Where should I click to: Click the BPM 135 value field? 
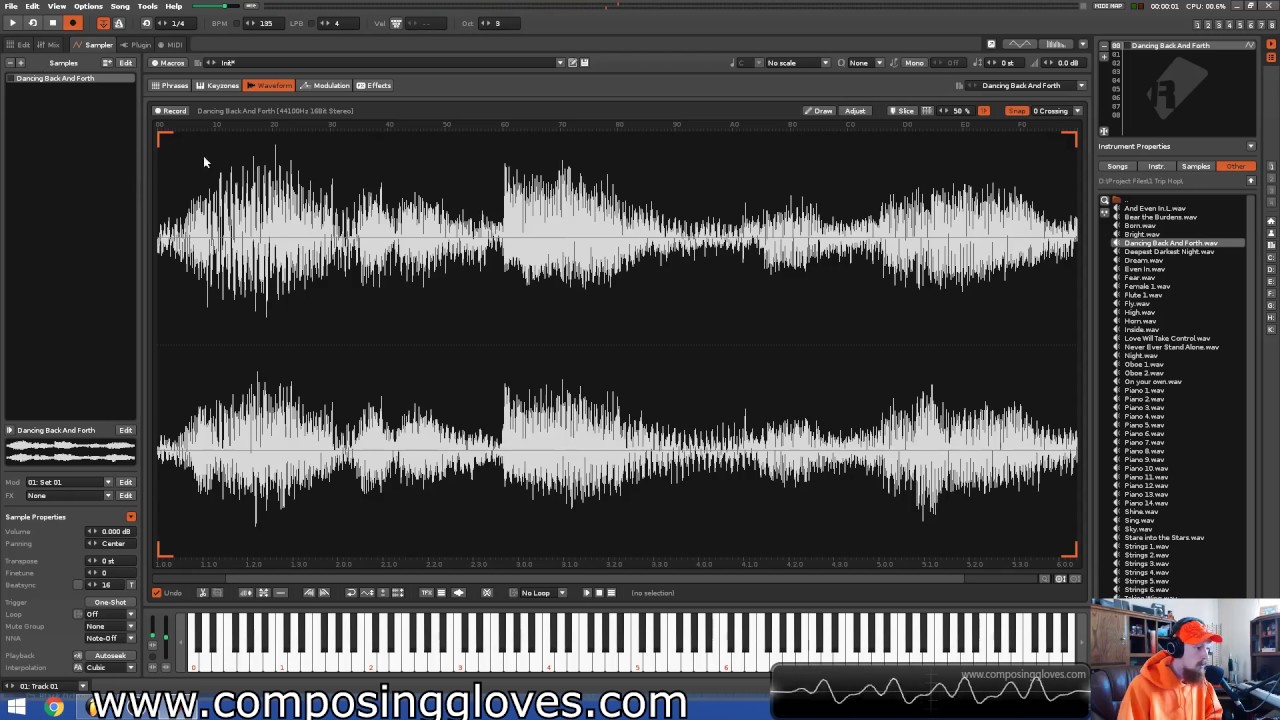pos(266,23)
